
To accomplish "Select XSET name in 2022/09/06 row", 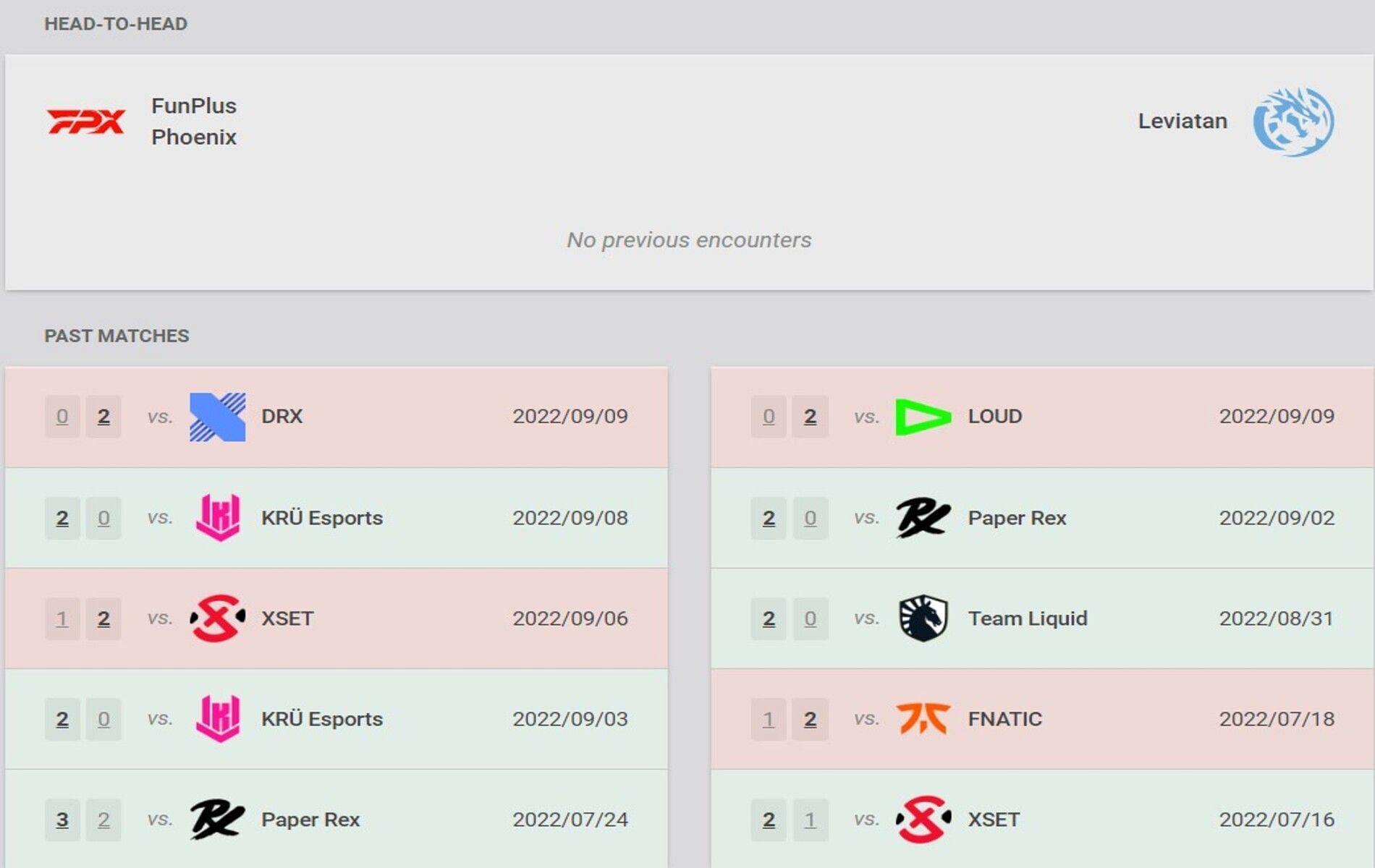I will click(x=287, y=618).
